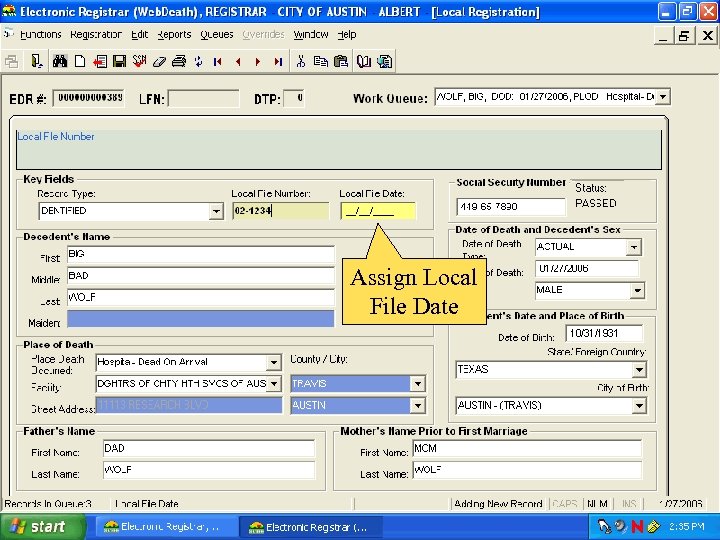
Task: Click the Date of Death field
Action: pos(587,268)
